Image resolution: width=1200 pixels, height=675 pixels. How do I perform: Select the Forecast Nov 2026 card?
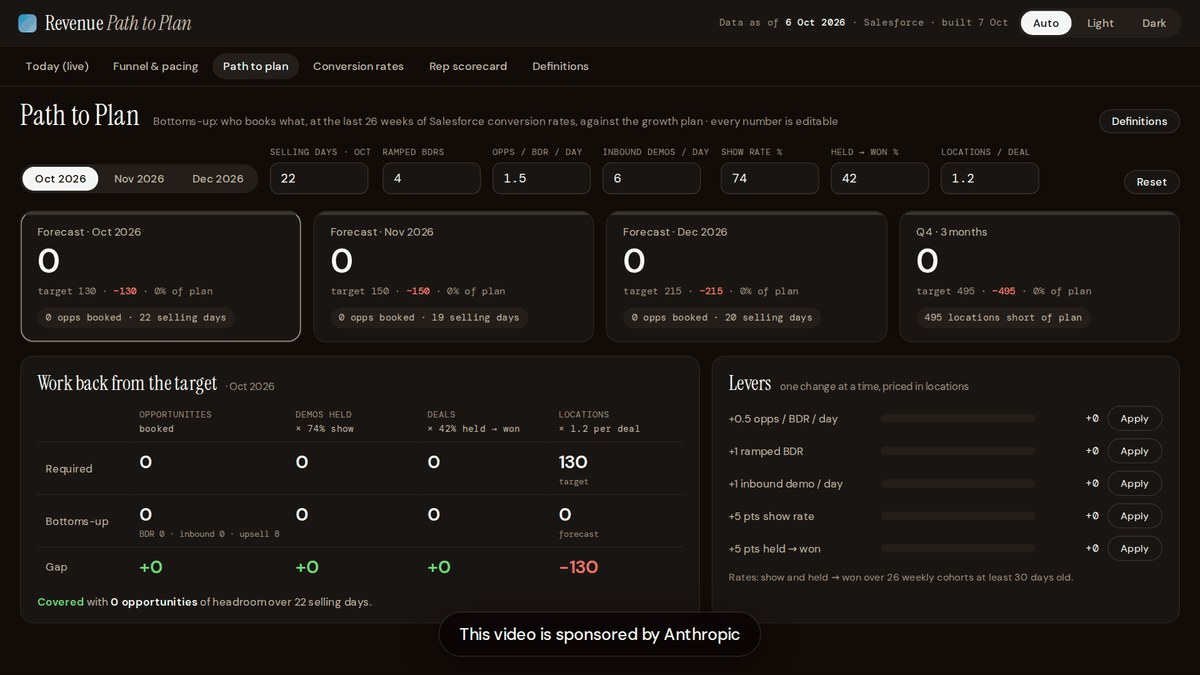453,276
